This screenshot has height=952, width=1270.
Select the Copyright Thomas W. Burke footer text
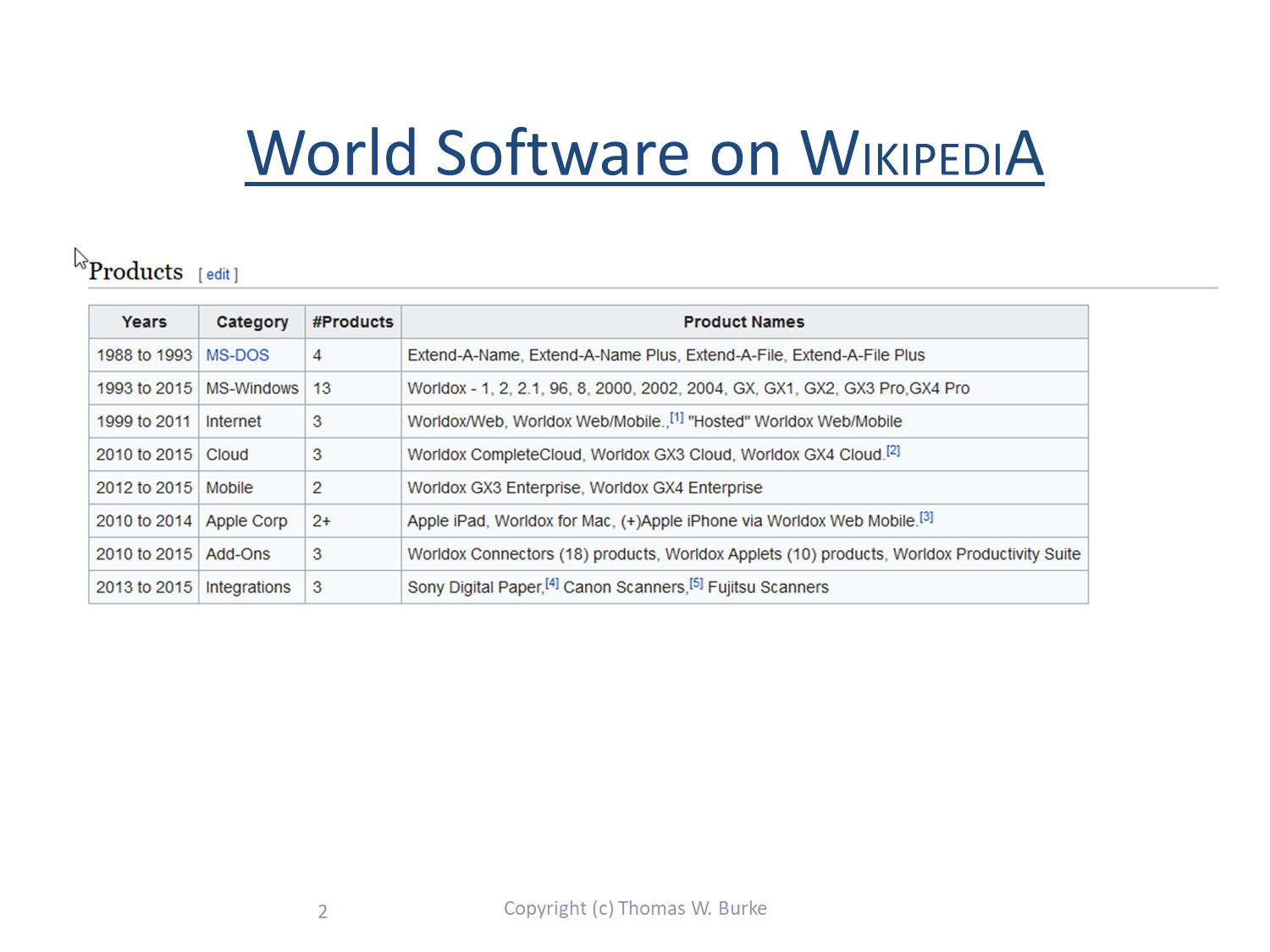click(635, 908)
